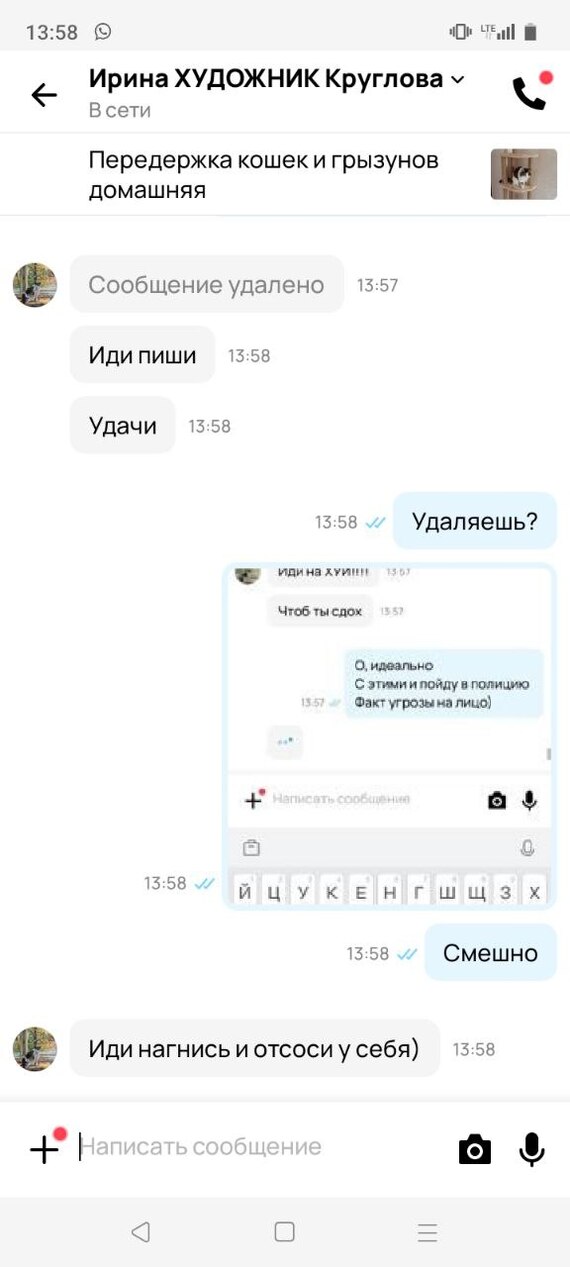Tap the Иди пиши message
The image size is (570, 1267).
point(142,355)
